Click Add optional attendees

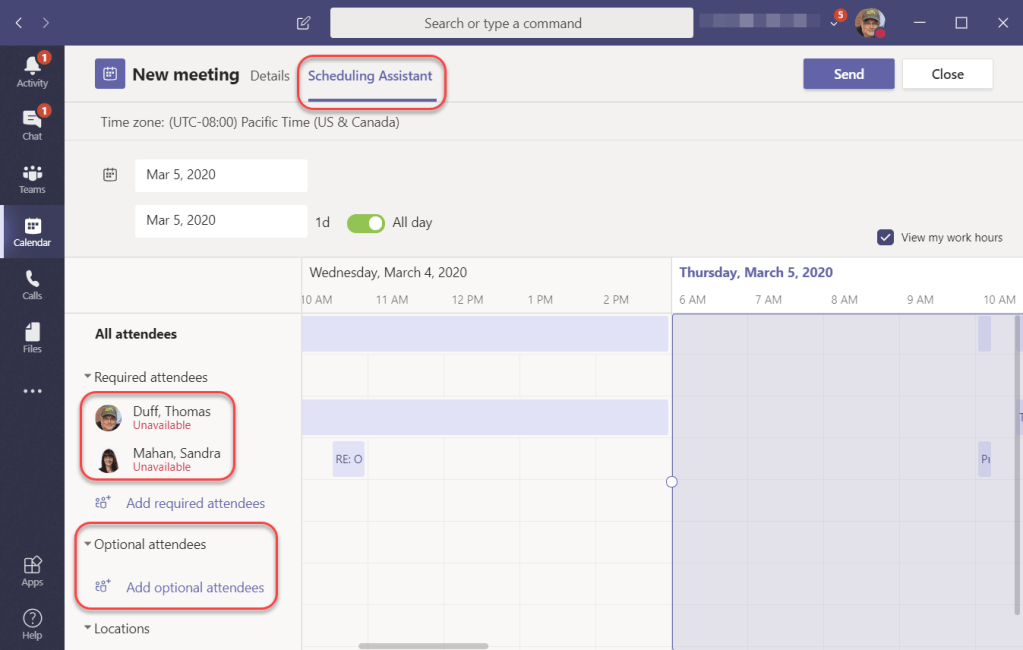tap(195, 587)
